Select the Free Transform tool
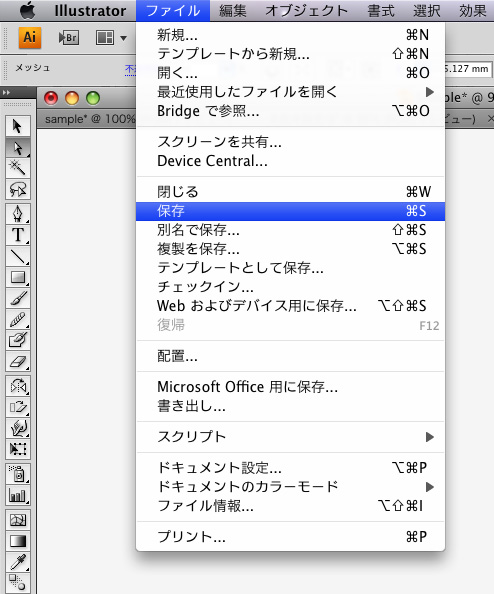 point(17,449)
